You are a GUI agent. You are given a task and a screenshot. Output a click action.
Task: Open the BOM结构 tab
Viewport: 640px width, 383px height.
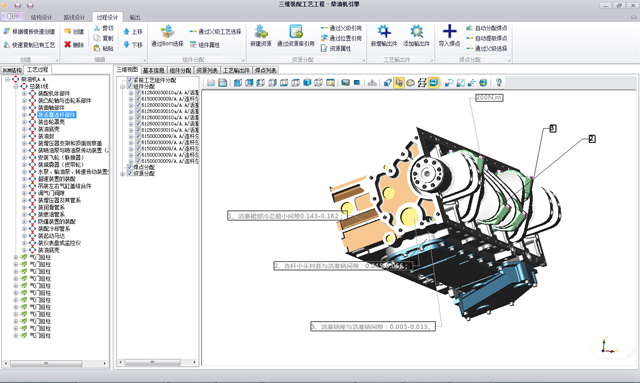point(12,70)
